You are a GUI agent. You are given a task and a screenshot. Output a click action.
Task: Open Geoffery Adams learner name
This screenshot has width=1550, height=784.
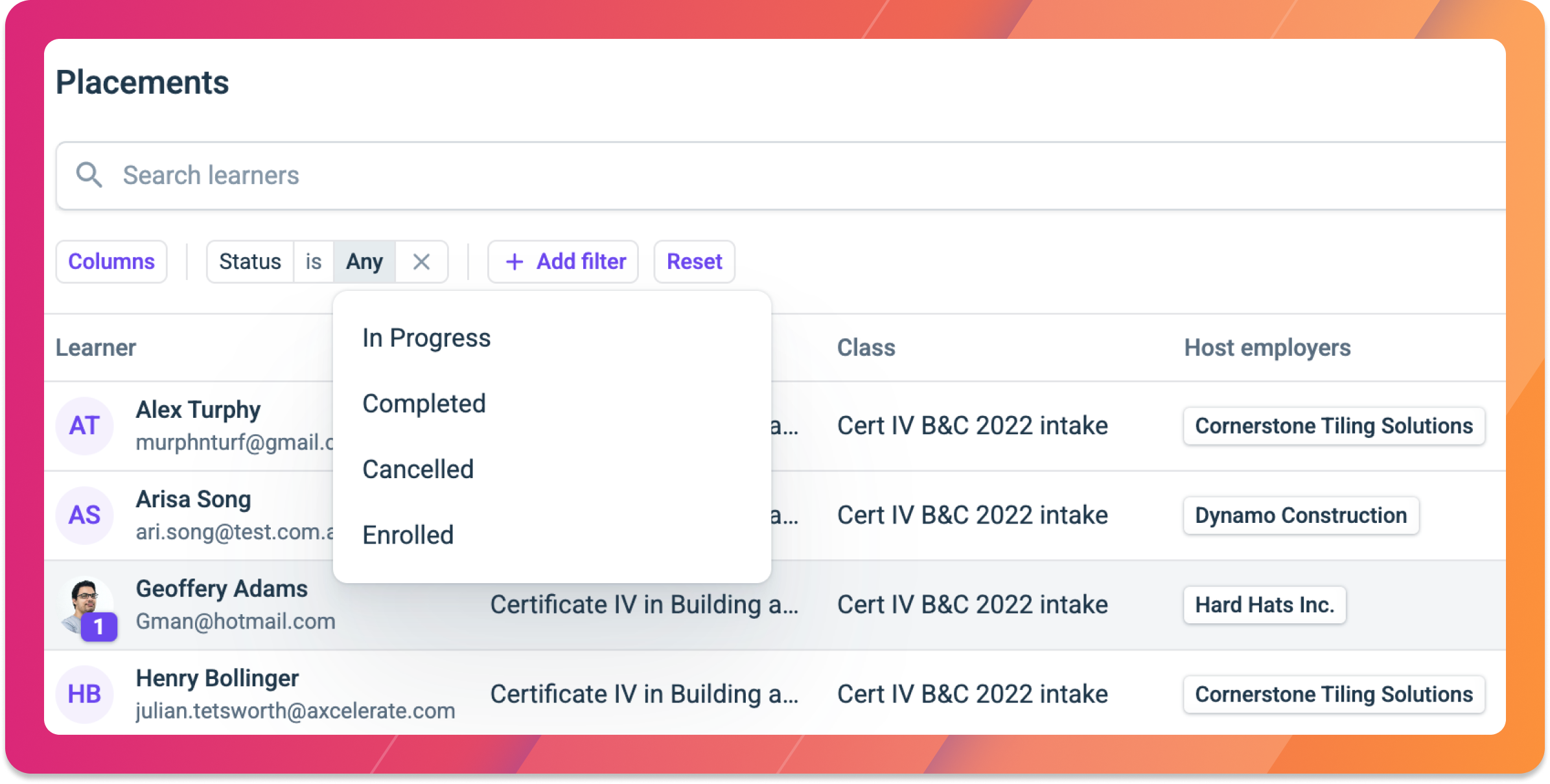(222, 588)
